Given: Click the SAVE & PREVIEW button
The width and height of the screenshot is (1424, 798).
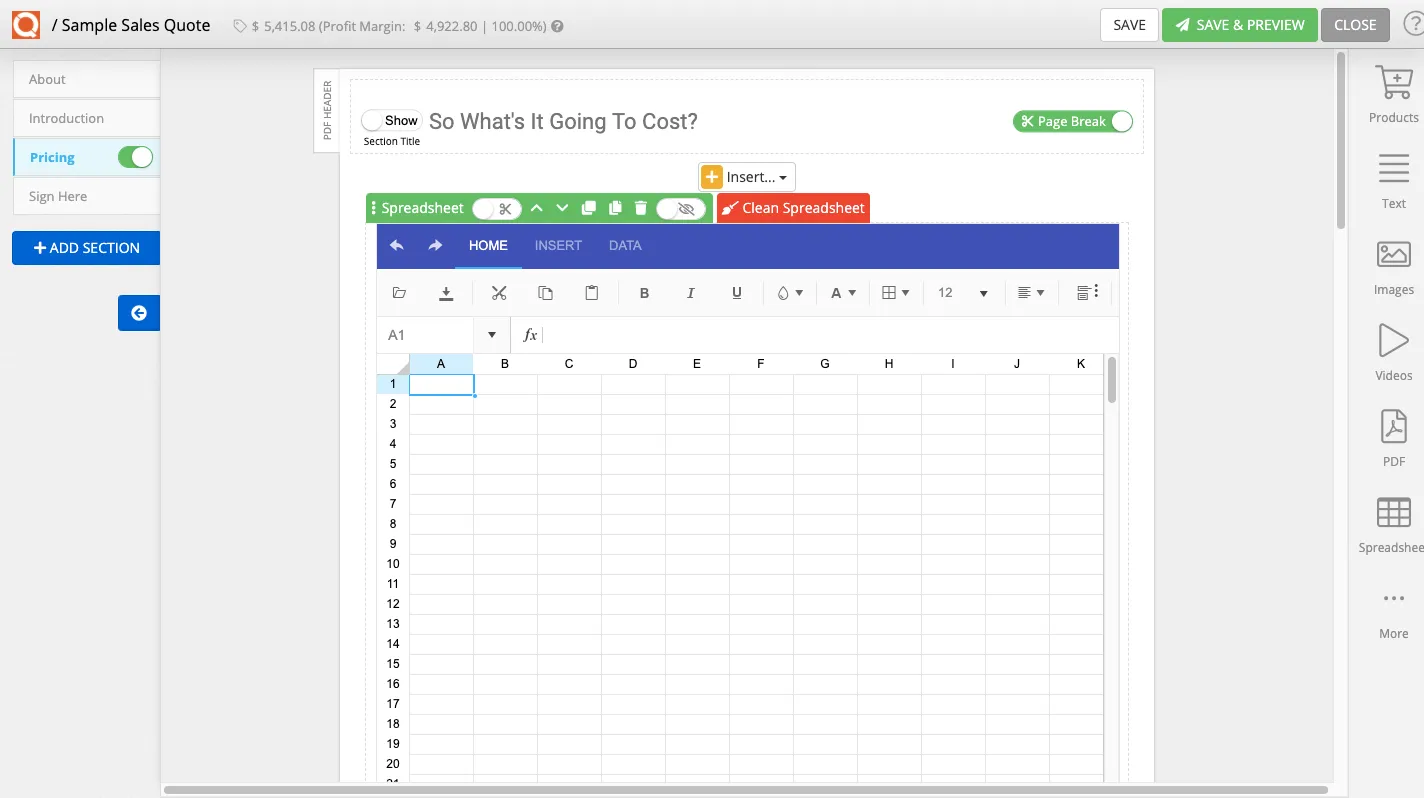Looking at the screenshot, I should click(x=1239, y=24).
